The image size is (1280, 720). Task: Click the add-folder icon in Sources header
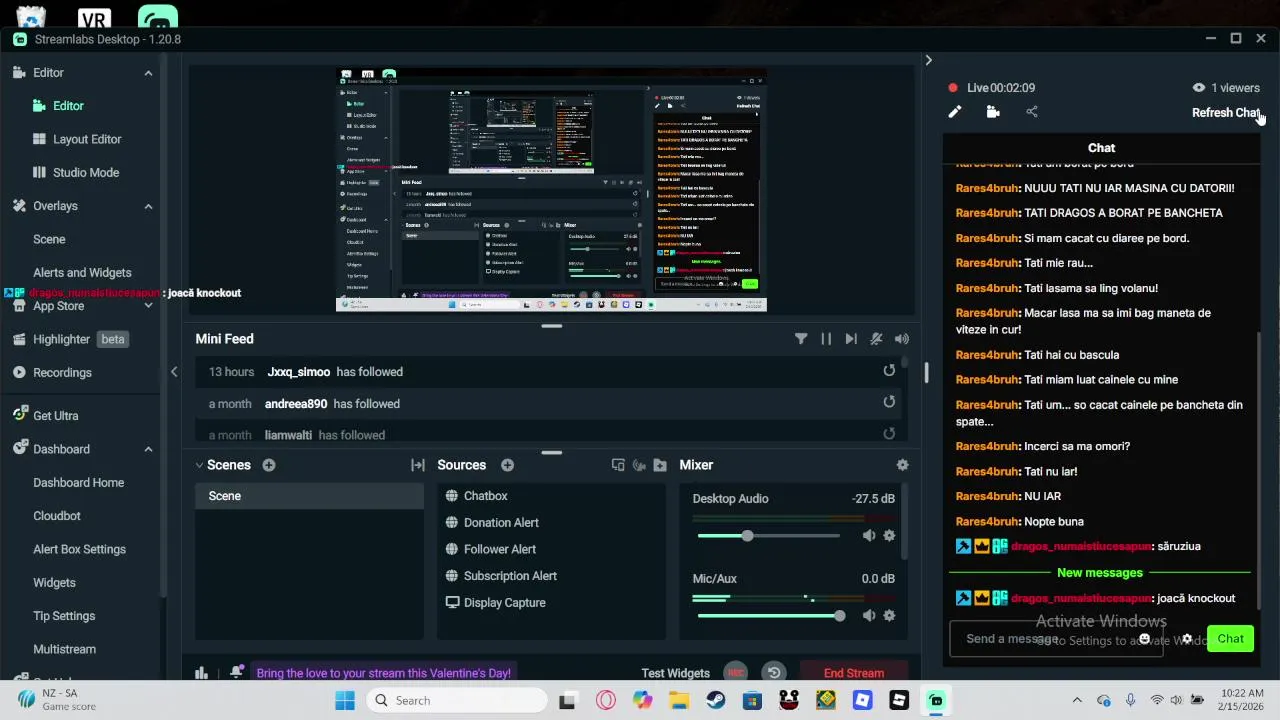point(660,465)
